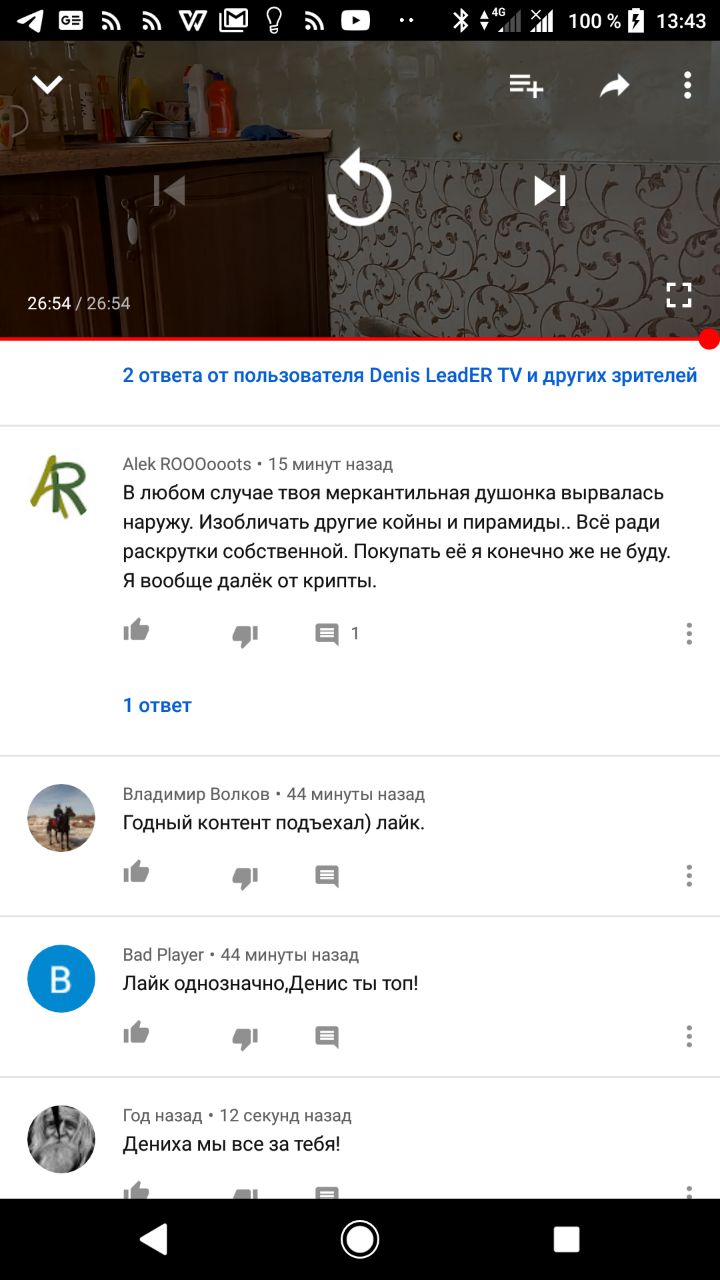Expand "1 ответ" under Alek's comment
This screenshot has width=720, height=1280.
click(x=157, y=705)
